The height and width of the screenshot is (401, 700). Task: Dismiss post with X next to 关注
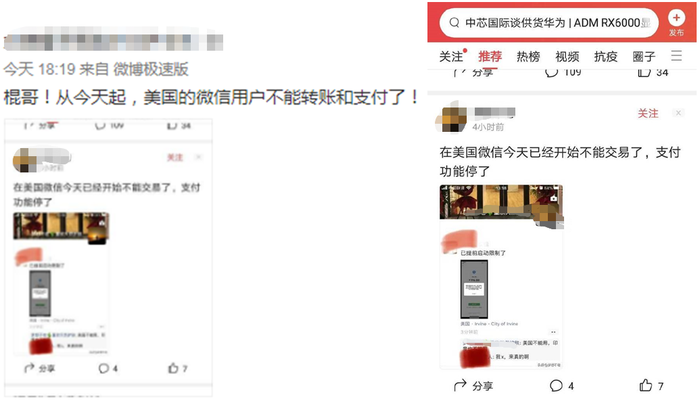(x=678, y=113)
